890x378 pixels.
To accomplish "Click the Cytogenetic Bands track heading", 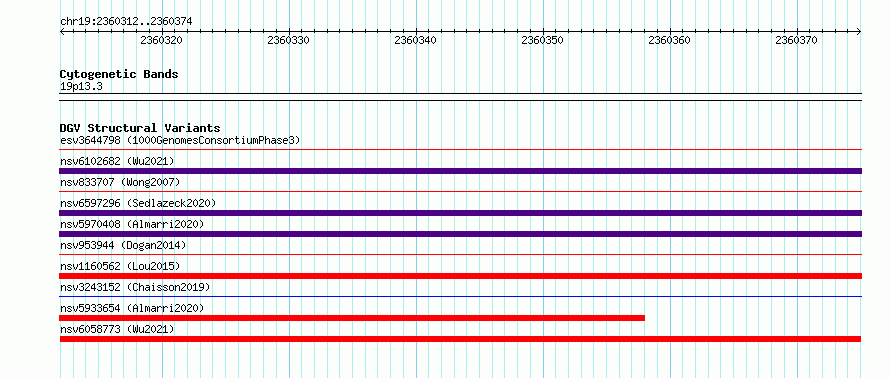I will [119, 74].
